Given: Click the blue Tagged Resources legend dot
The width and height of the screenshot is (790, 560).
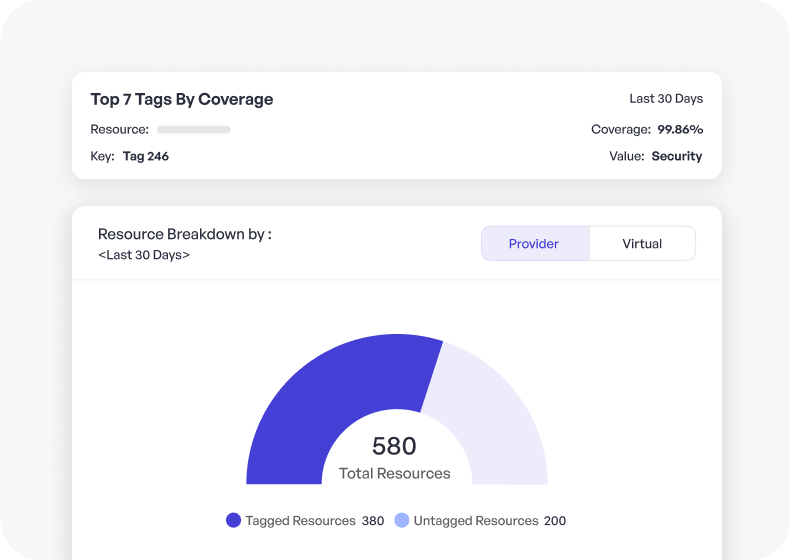Looking at the screenshot, I should [x=233, y=521].
